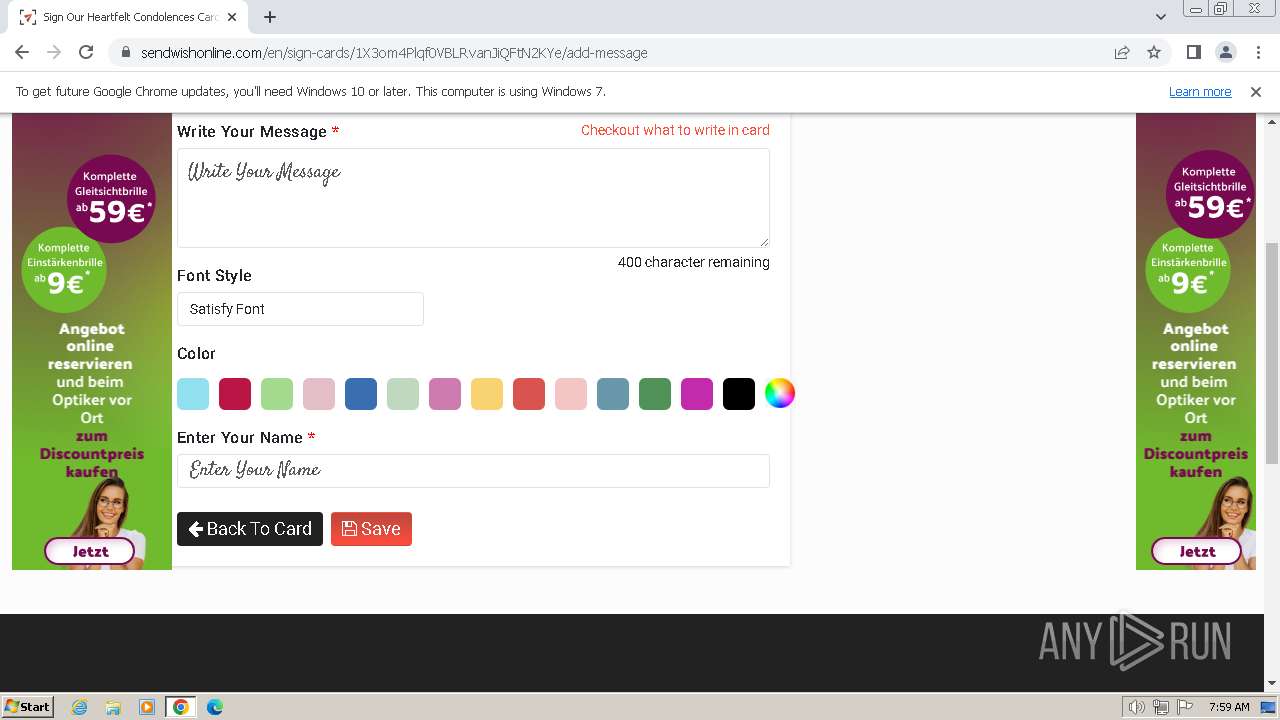Pick the steel blue color swatch
Viewport: 1280px width, 720px height.
pyautogui.click(x=613, y=394)
